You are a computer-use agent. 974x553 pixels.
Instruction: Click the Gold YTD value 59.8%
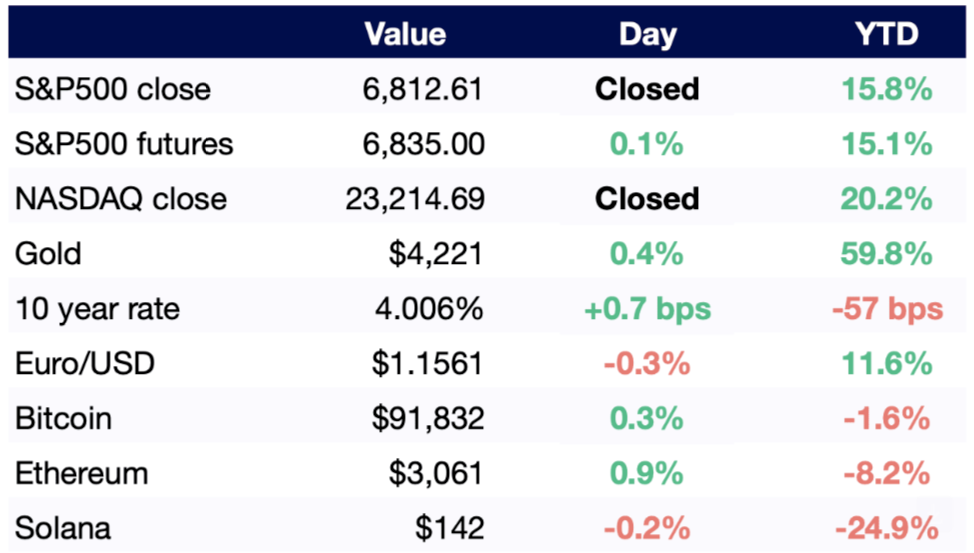pyautogui.click(x=886, y=253)
